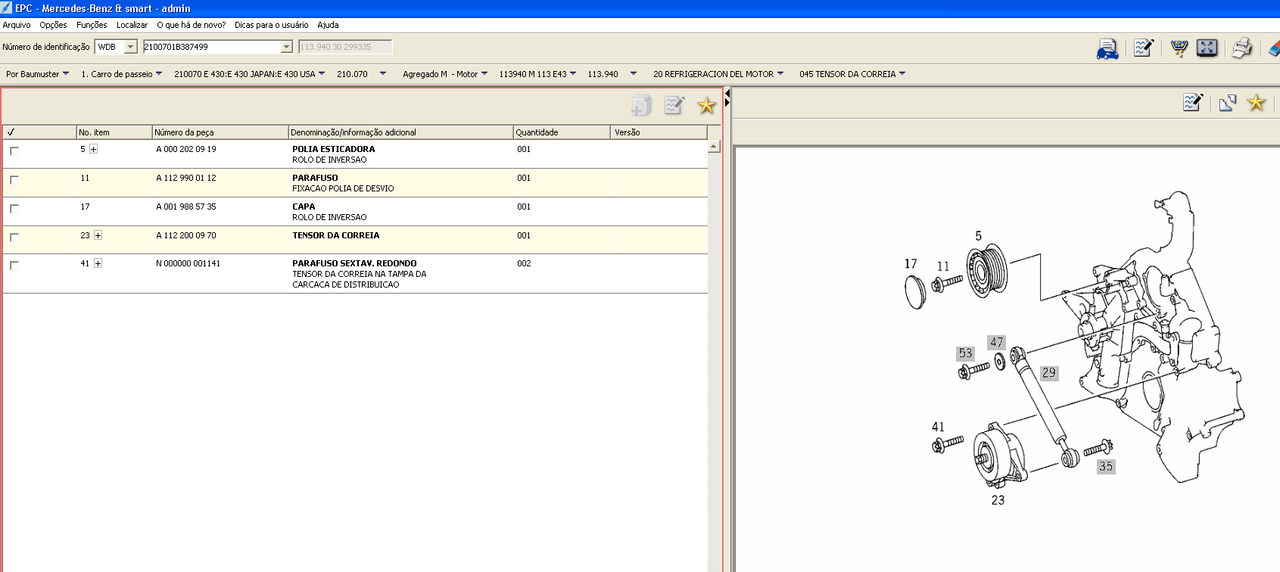Open the notes editor in top toolbar
The width and height of the screenshot is (1280, 572).
coord(1143,48)
